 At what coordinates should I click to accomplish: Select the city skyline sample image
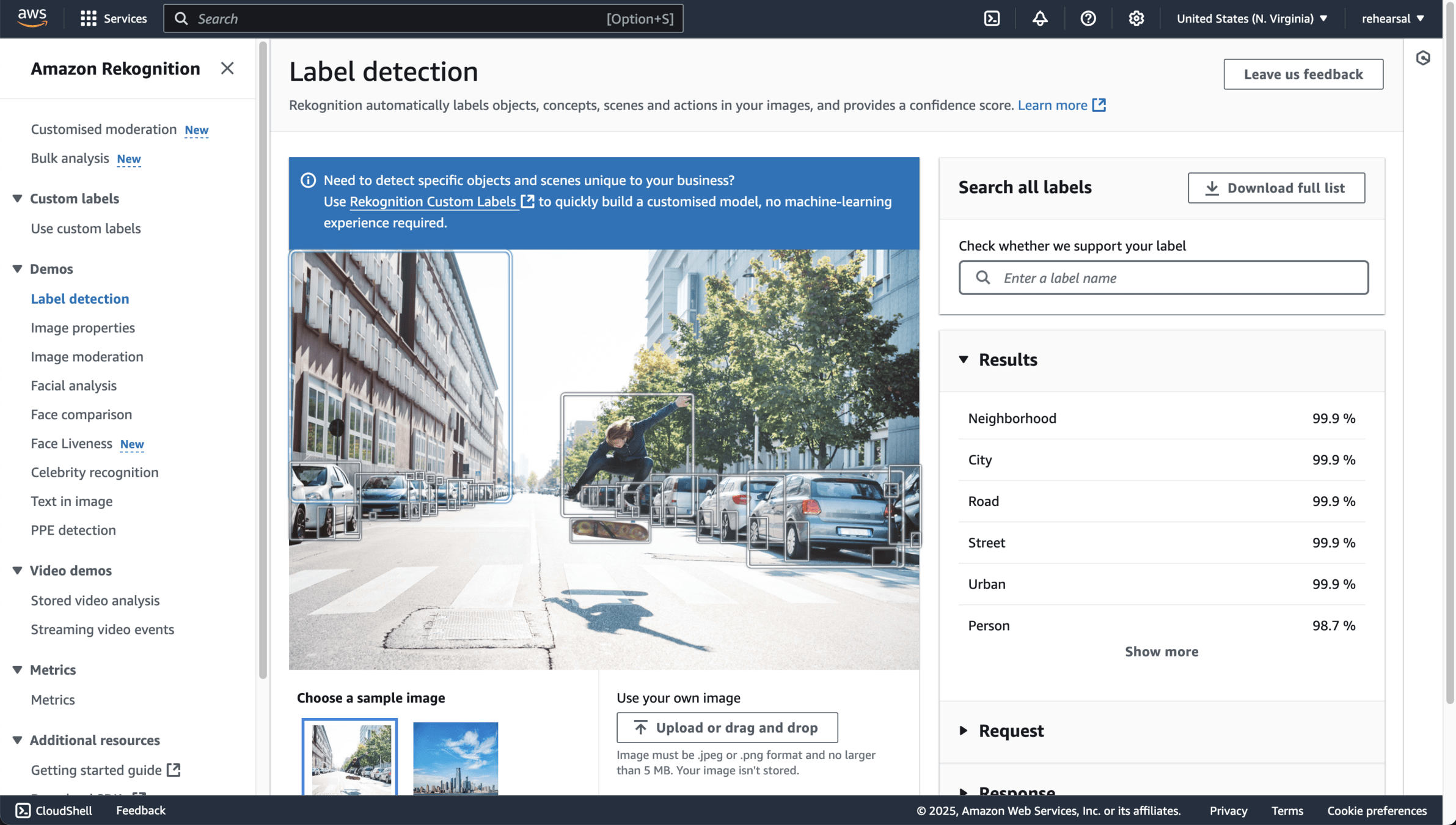coord(455,758)
